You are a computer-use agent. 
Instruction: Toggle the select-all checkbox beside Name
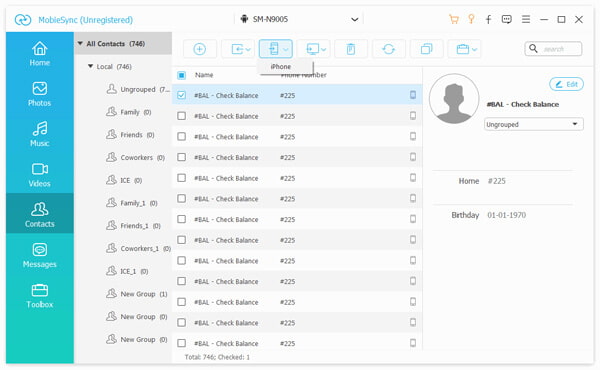point(181,75)
